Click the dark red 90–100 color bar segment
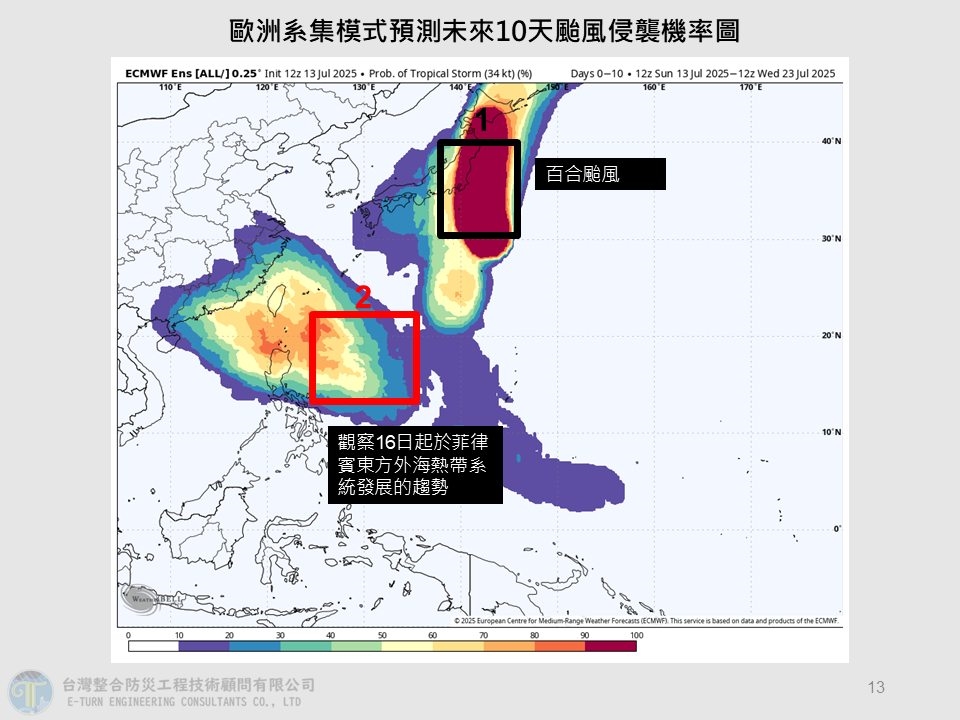This screenshot has width=960, height=720. pos(610,647)
